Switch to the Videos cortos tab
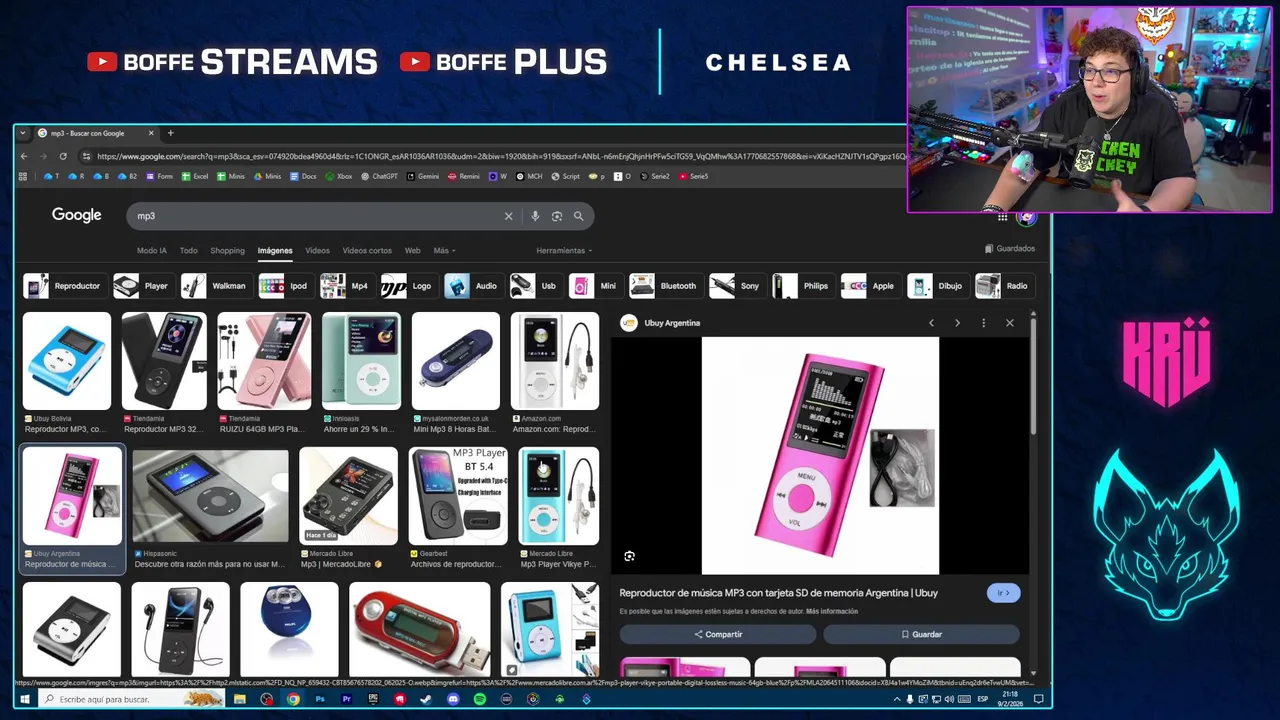This screenshot has width=1280, height=720. pyautogui.click(x=367, y=251)
